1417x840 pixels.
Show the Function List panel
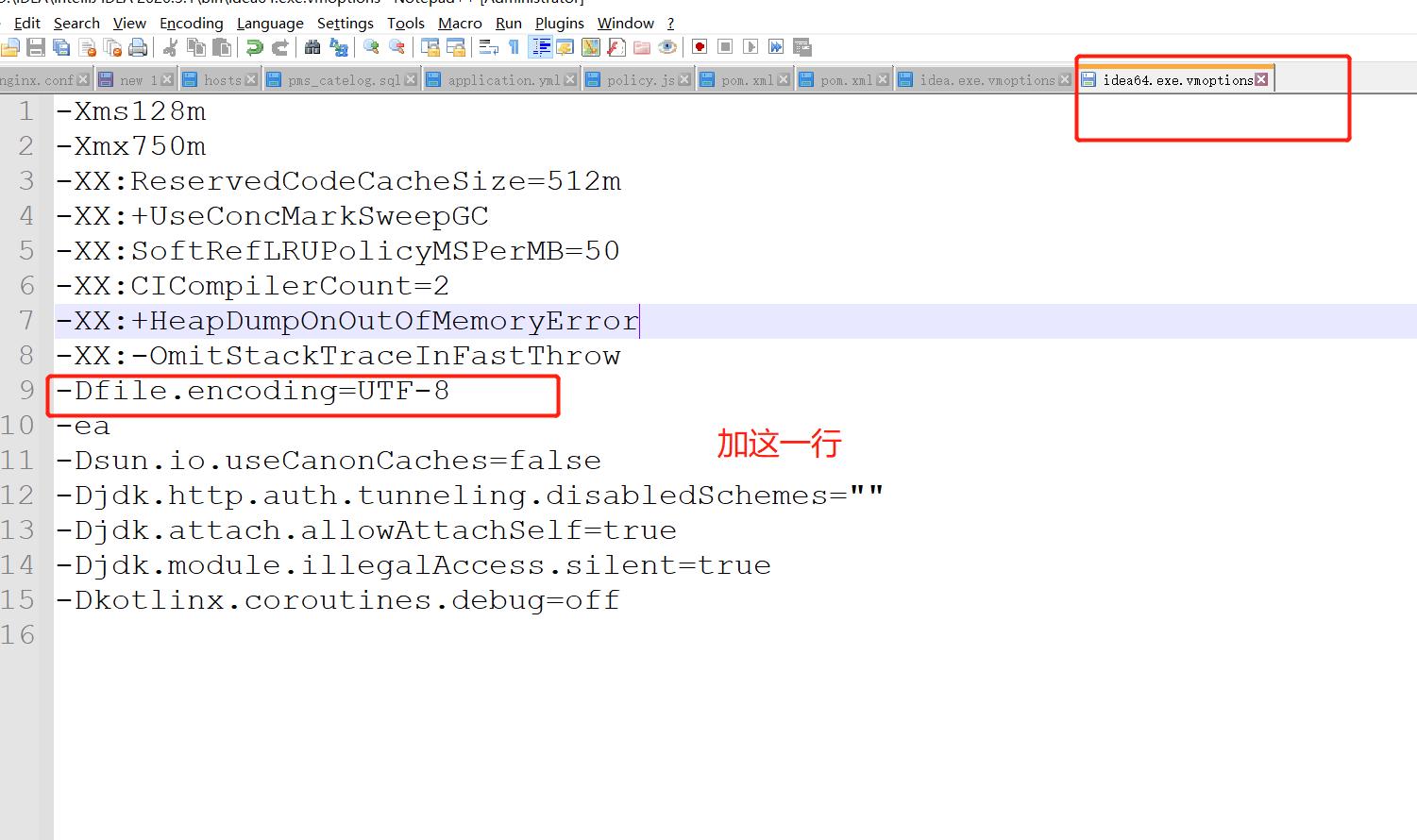pos(616,47)
